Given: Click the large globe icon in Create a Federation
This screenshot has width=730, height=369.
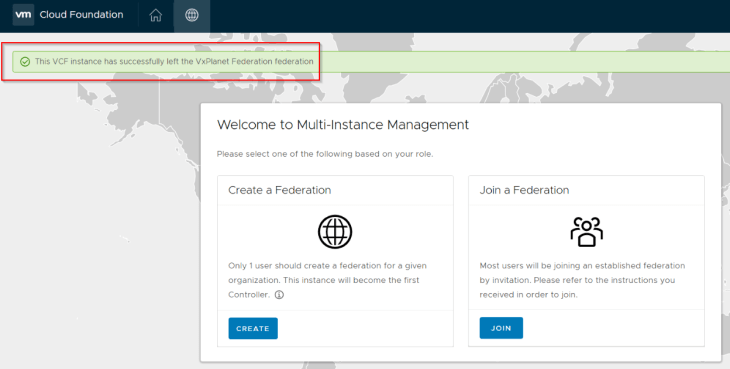Looking at the screenshot, I should [x=335, y=232].
